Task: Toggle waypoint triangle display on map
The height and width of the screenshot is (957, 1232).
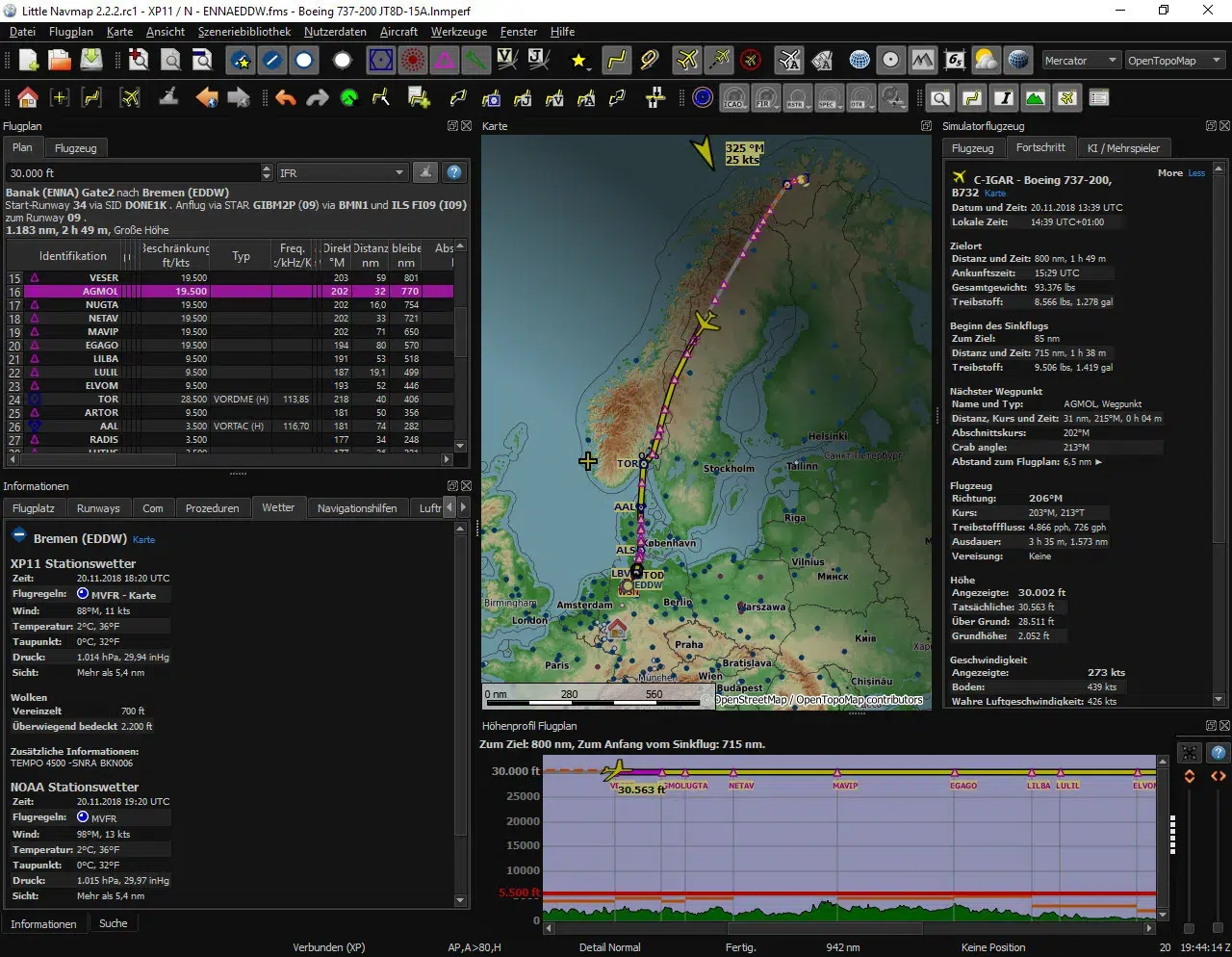Action: point(444,61)
